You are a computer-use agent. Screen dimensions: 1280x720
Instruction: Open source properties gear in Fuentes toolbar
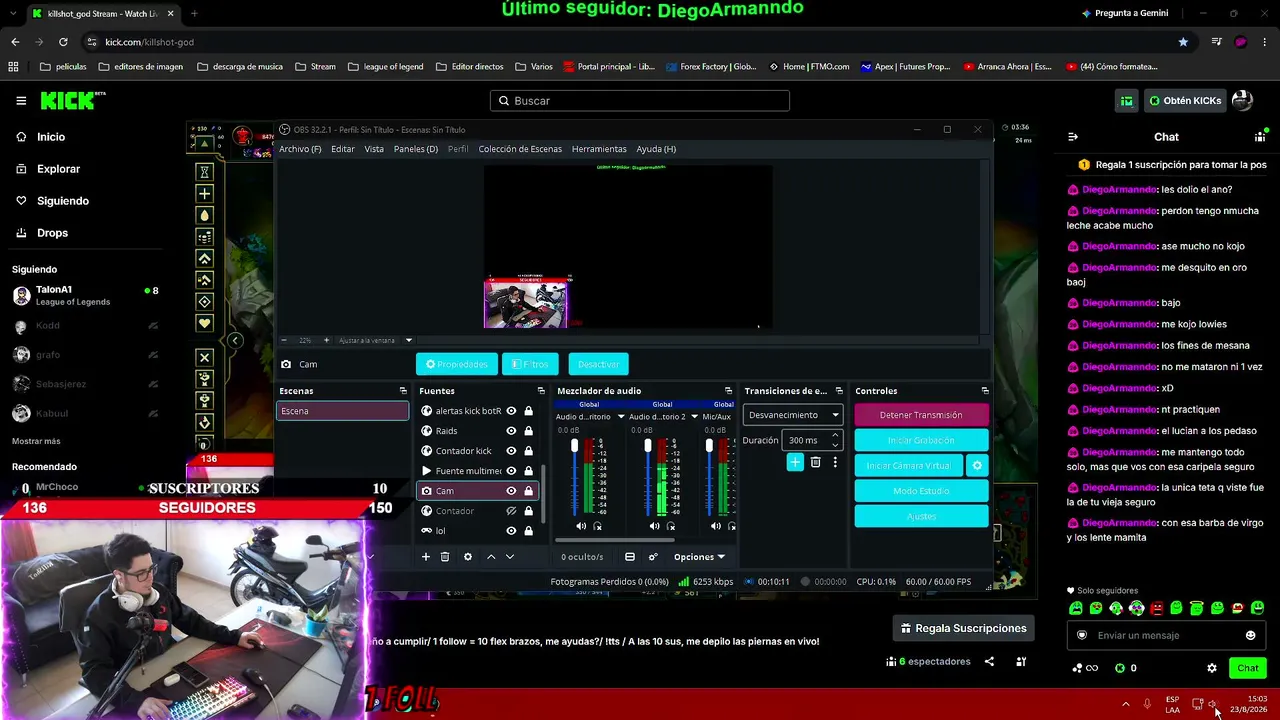[467, 557]
